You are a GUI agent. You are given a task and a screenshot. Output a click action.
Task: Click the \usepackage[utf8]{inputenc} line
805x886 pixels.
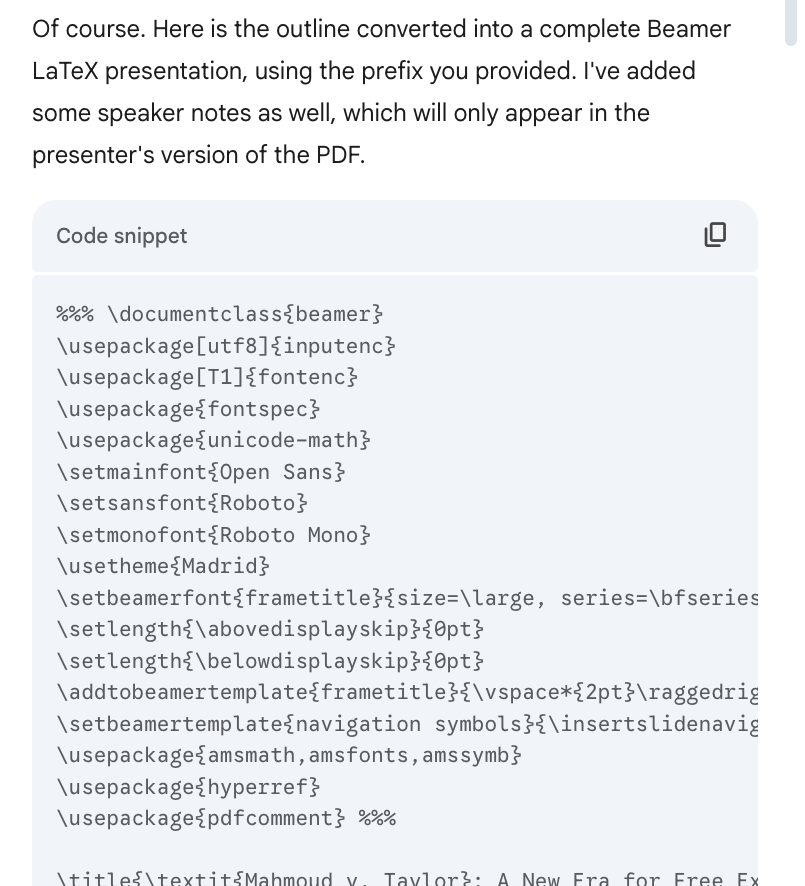point(225,346)
